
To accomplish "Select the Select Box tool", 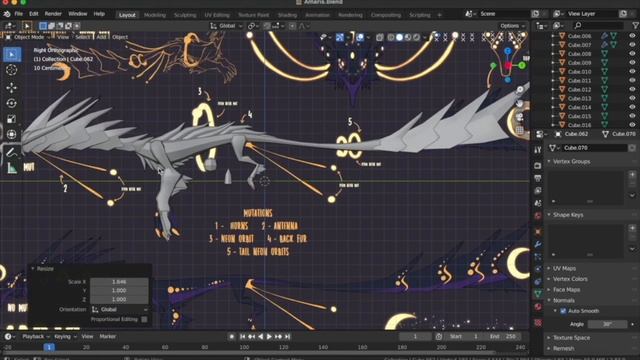I will 12,54.
